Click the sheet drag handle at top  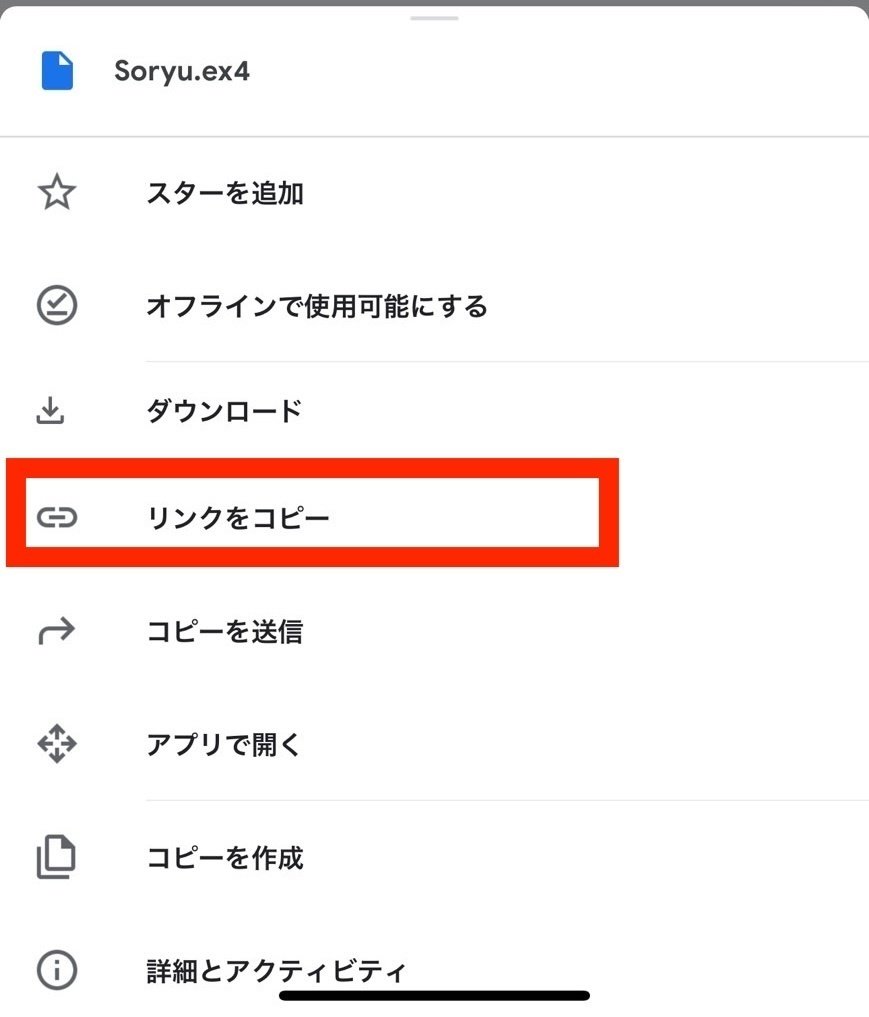point(434,17)
